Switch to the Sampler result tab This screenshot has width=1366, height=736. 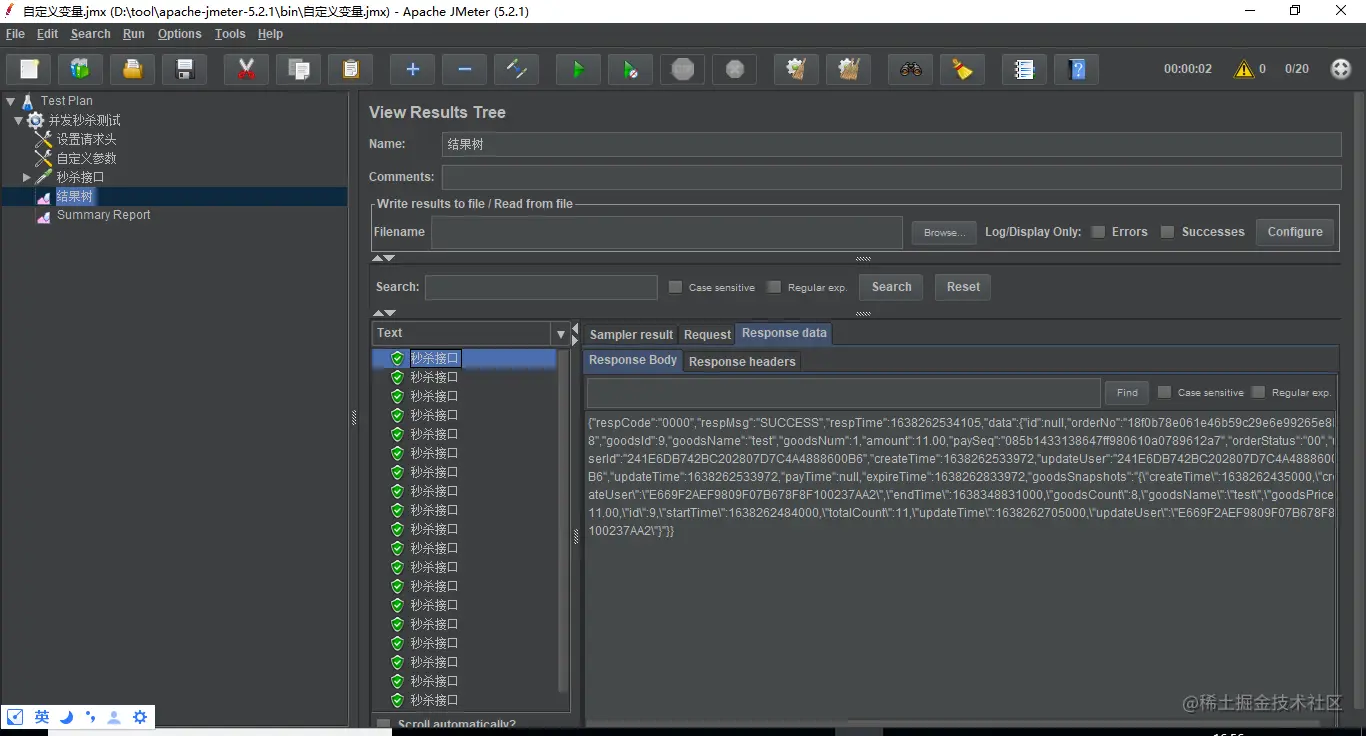[x=631, y=335]
